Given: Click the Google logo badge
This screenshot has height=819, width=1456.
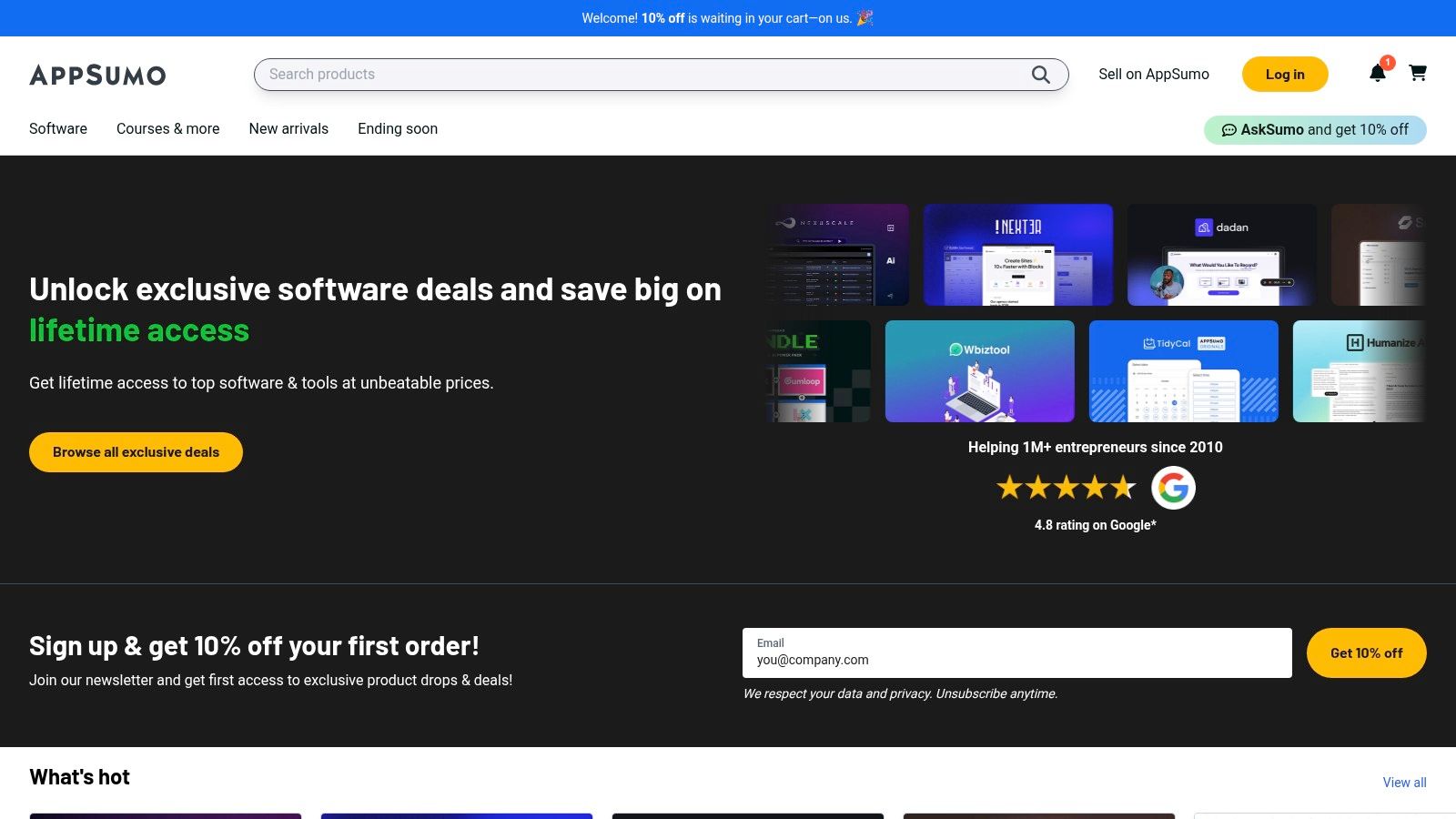Looking at the screenshot, I should (x=1173, y=488).
